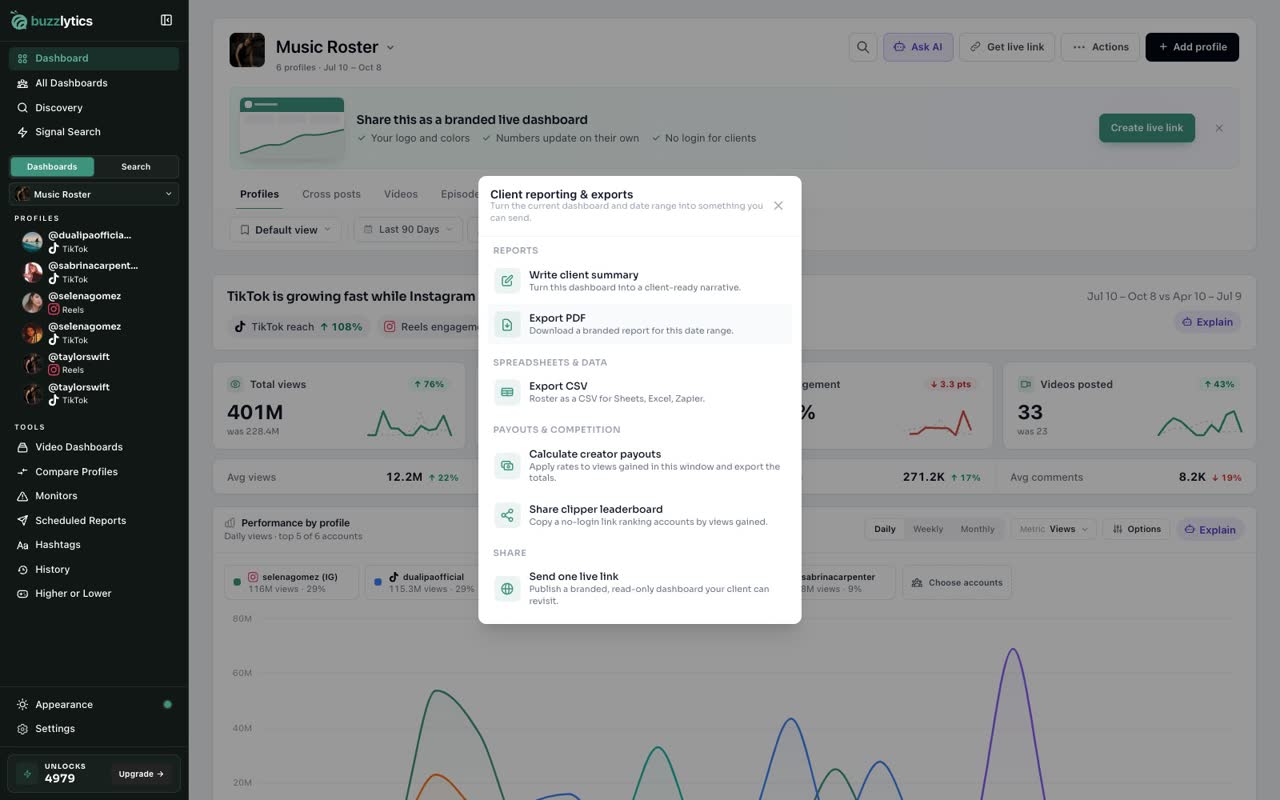
Task: Click the Add profile button
Action: 1192,47
